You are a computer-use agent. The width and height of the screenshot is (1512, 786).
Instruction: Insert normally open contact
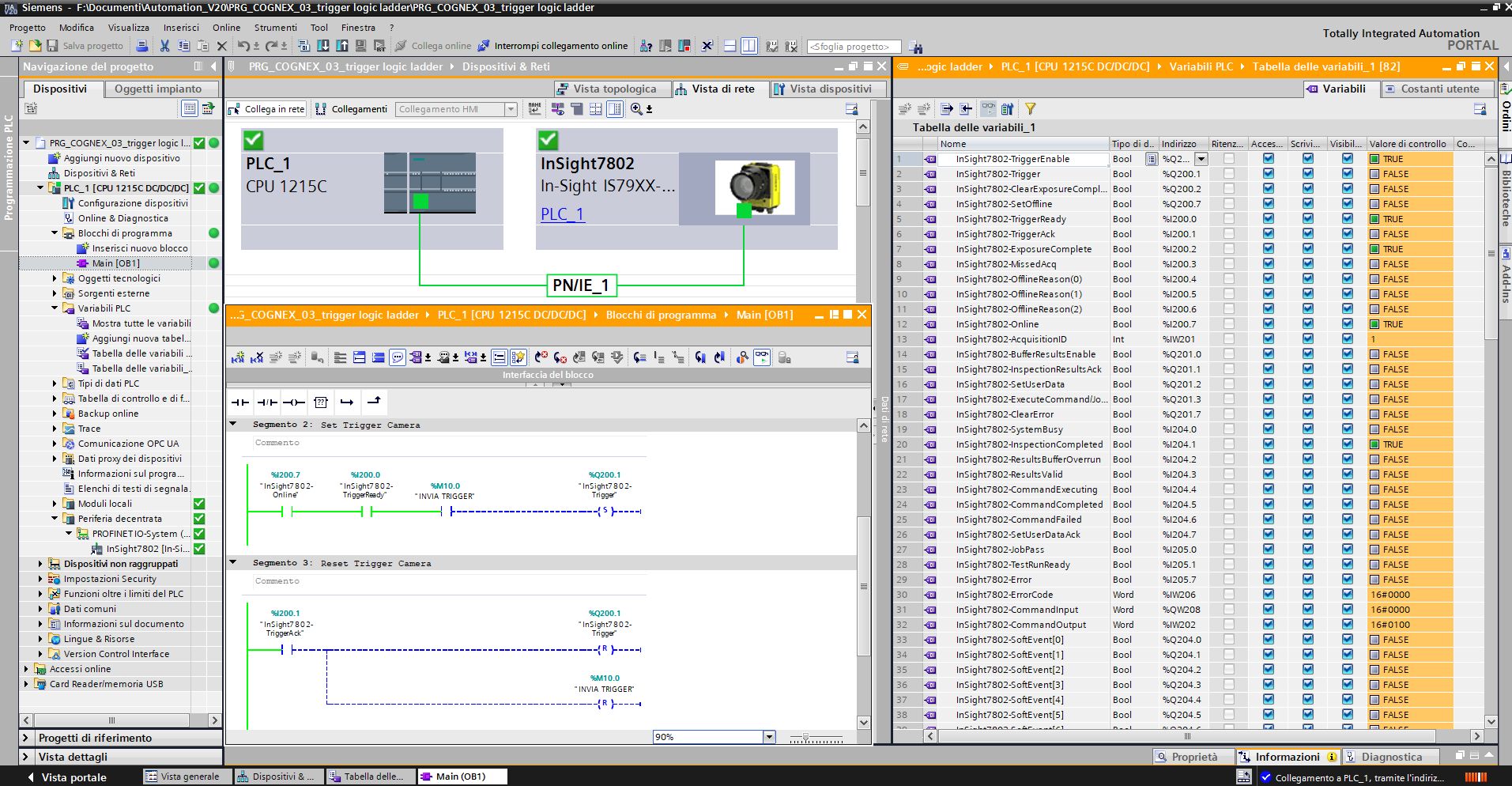tap(239, 402)
